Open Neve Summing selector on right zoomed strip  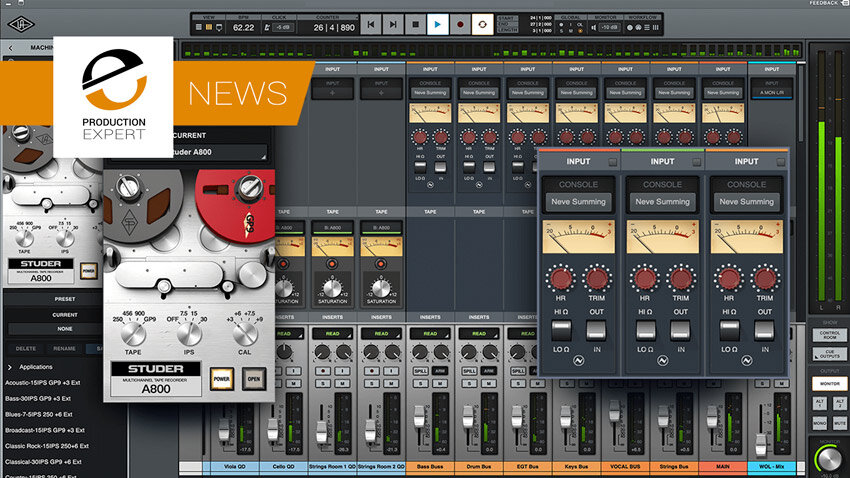746,202
